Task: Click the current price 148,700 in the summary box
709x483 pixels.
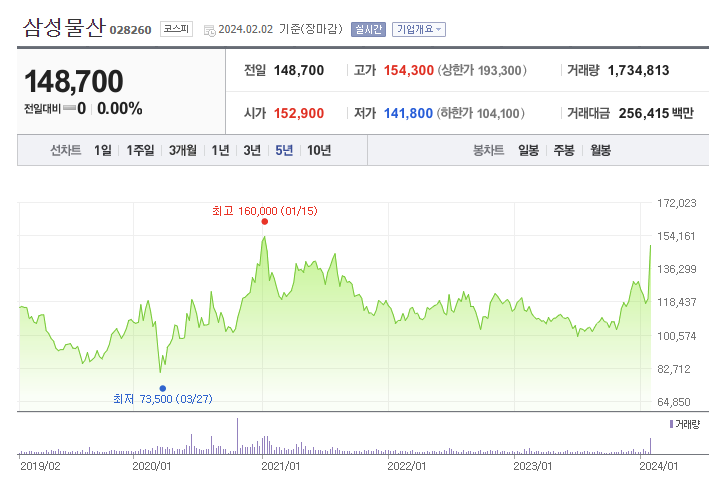Action: 73,81
